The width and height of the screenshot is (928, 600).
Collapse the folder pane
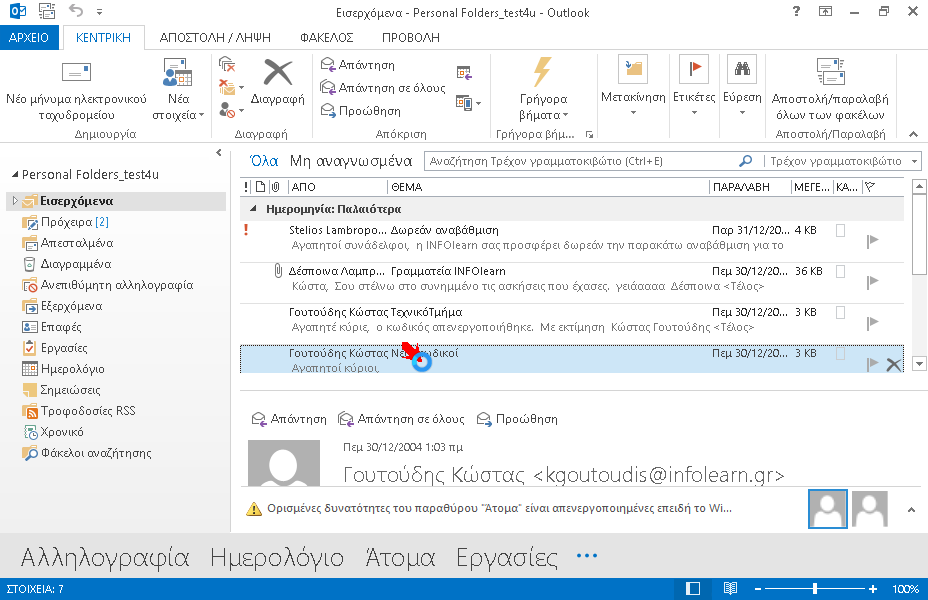219,153
